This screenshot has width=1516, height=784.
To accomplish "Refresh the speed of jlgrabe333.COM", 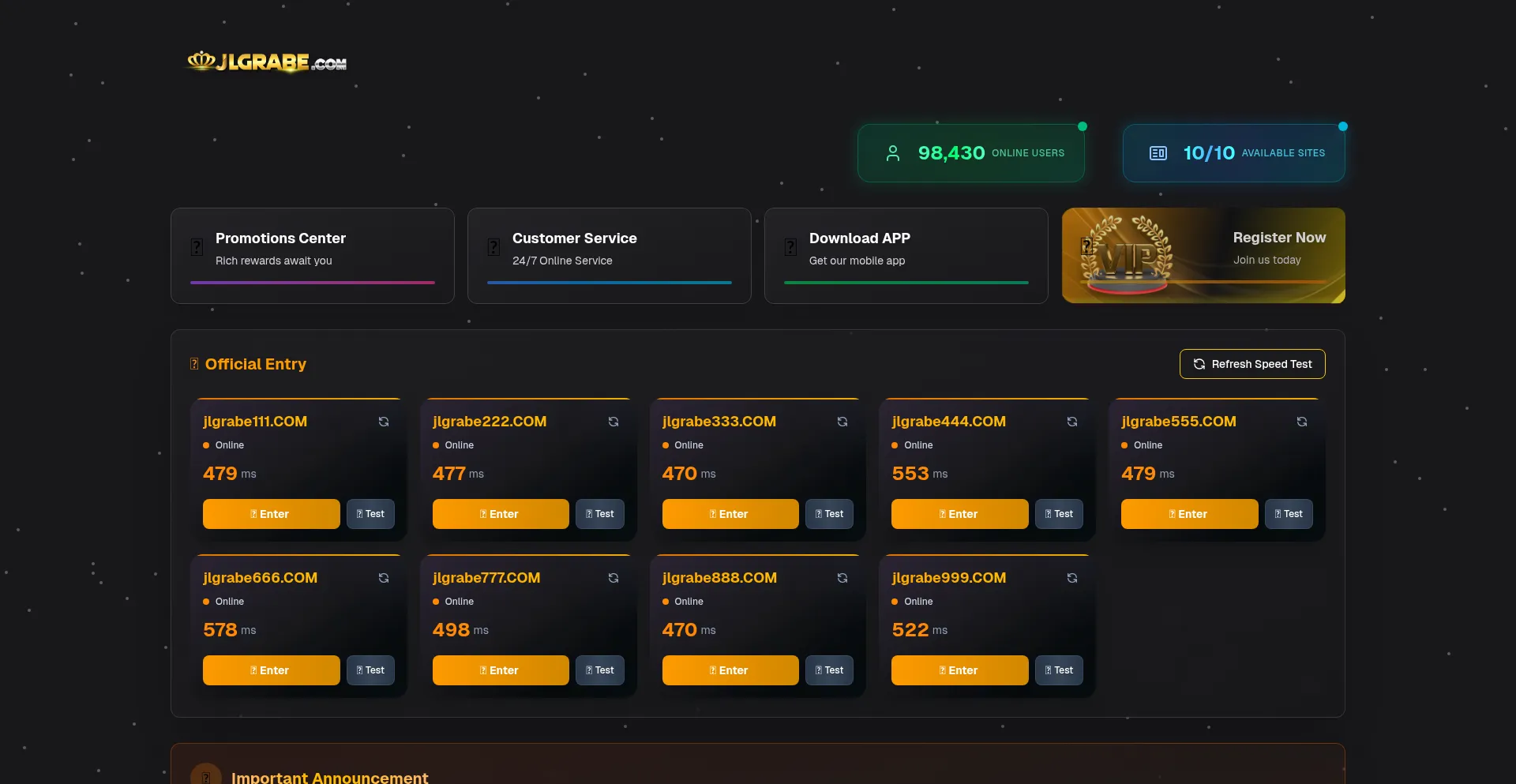I will pyautogui.click(x=842, y=422).
